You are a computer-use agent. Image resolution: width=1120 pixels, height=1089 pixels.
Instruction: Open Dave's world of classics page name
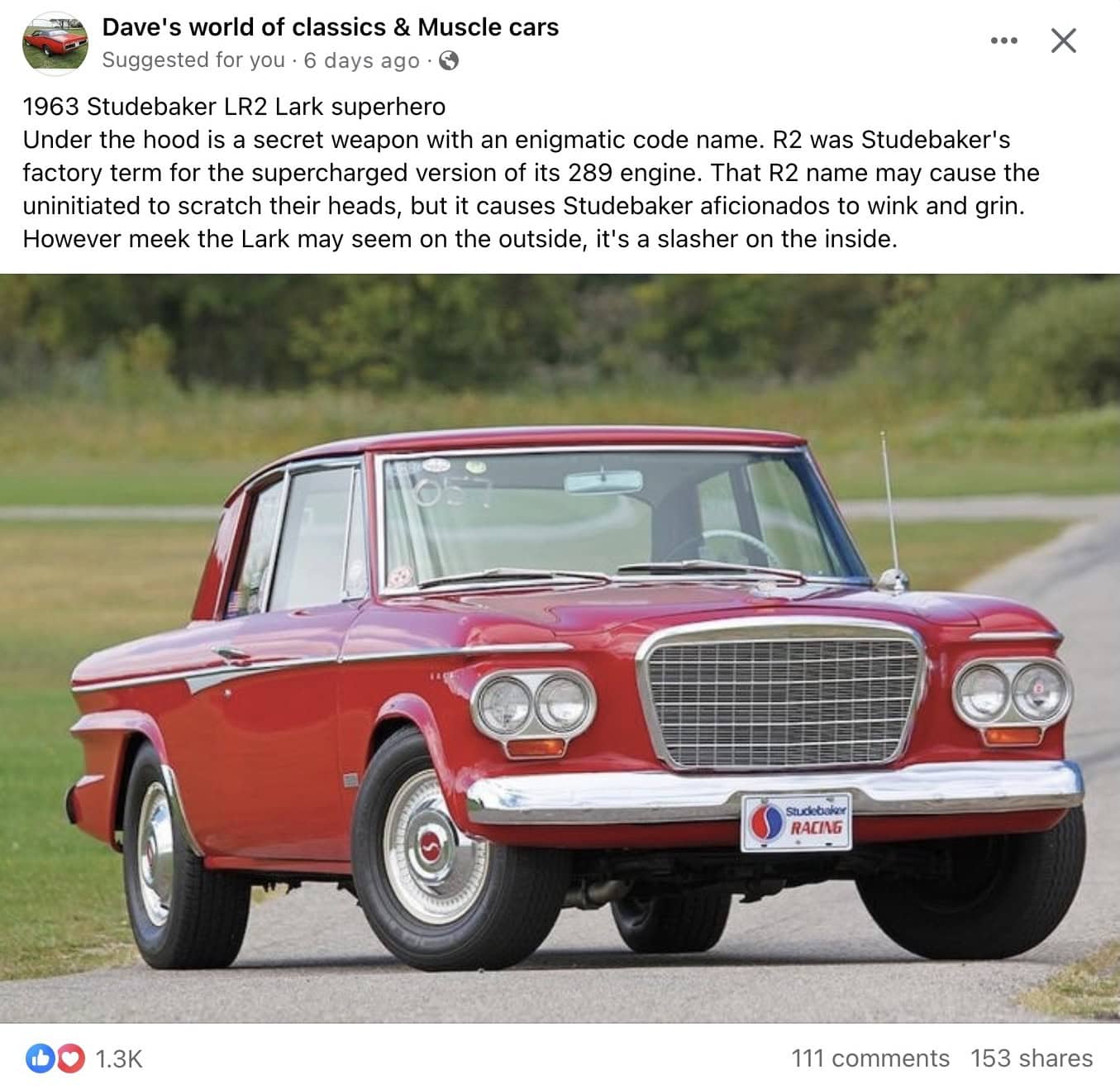click(330, 27)
